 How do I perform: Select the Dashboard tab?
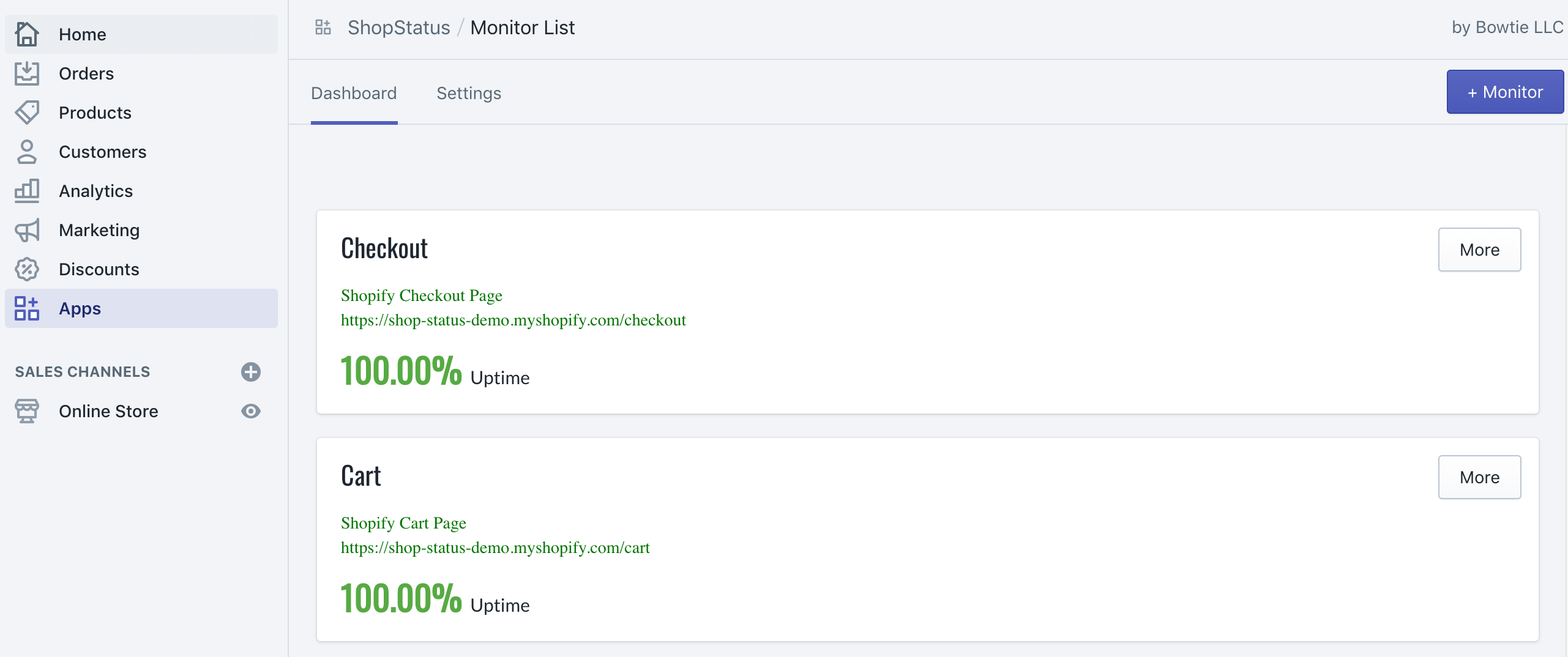354,93
